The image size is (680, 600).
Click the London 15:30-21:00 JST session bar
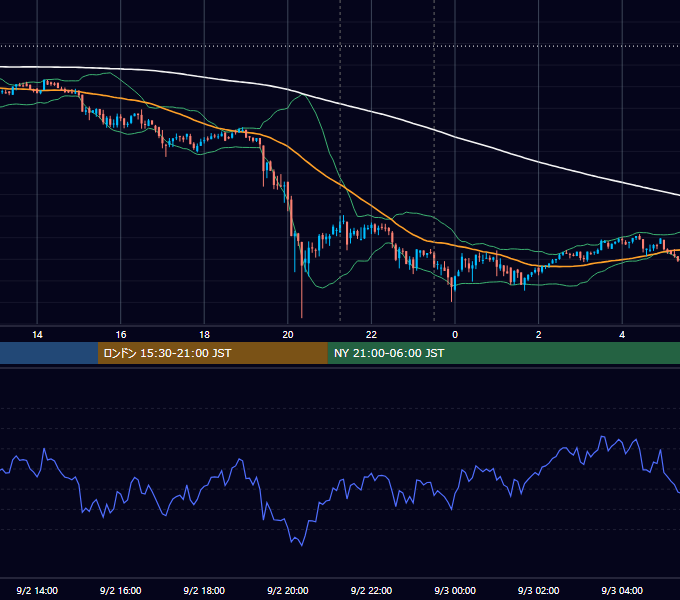(212, 353)
